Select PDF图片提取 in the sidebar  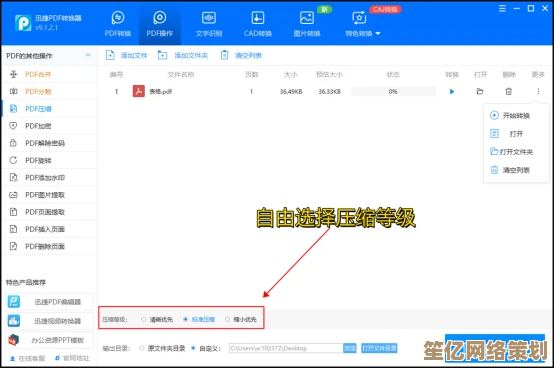49,195
